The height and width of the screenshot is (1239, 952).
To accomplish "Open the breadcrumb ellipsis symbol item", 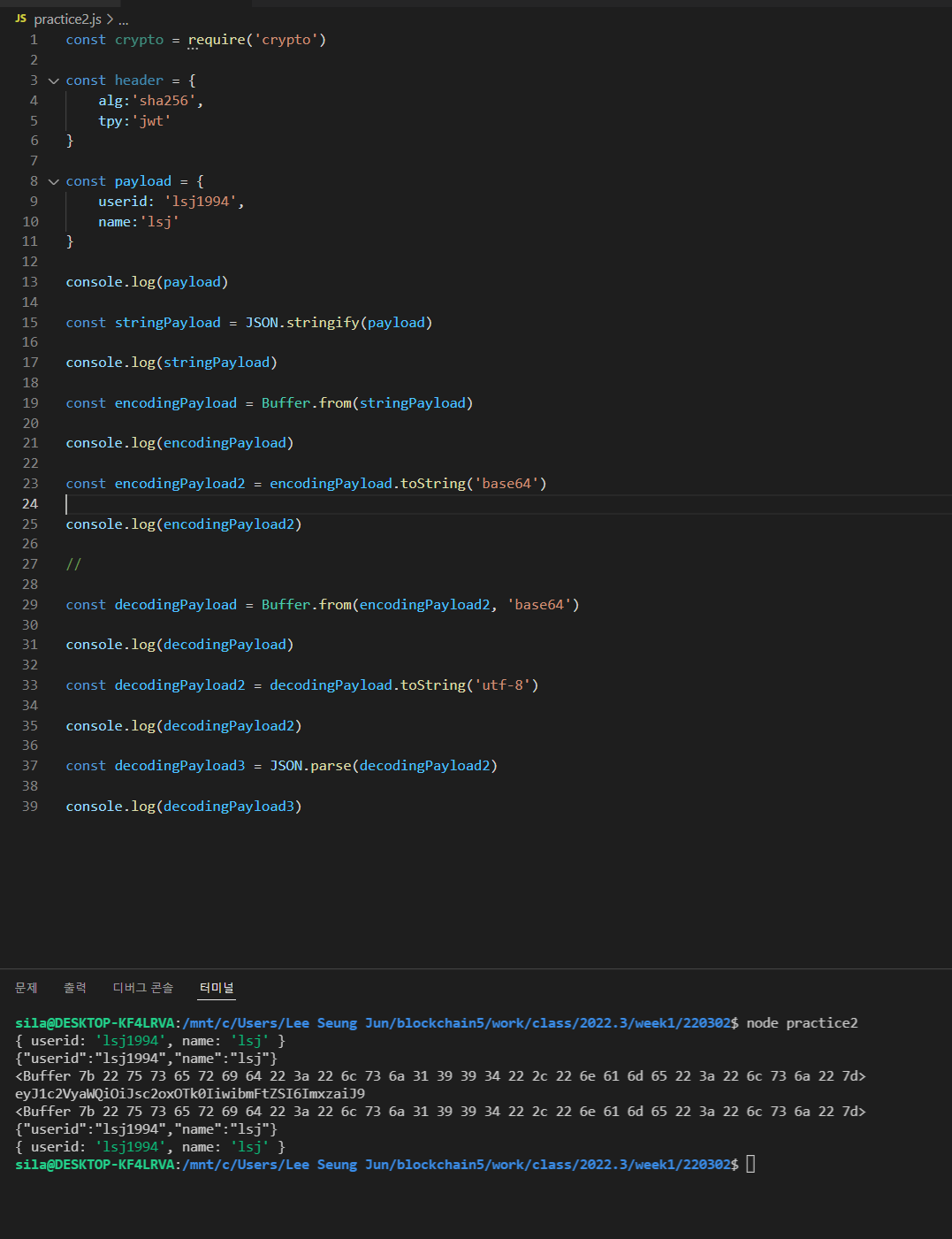I will pyautogui.click(x=124, y=19).
